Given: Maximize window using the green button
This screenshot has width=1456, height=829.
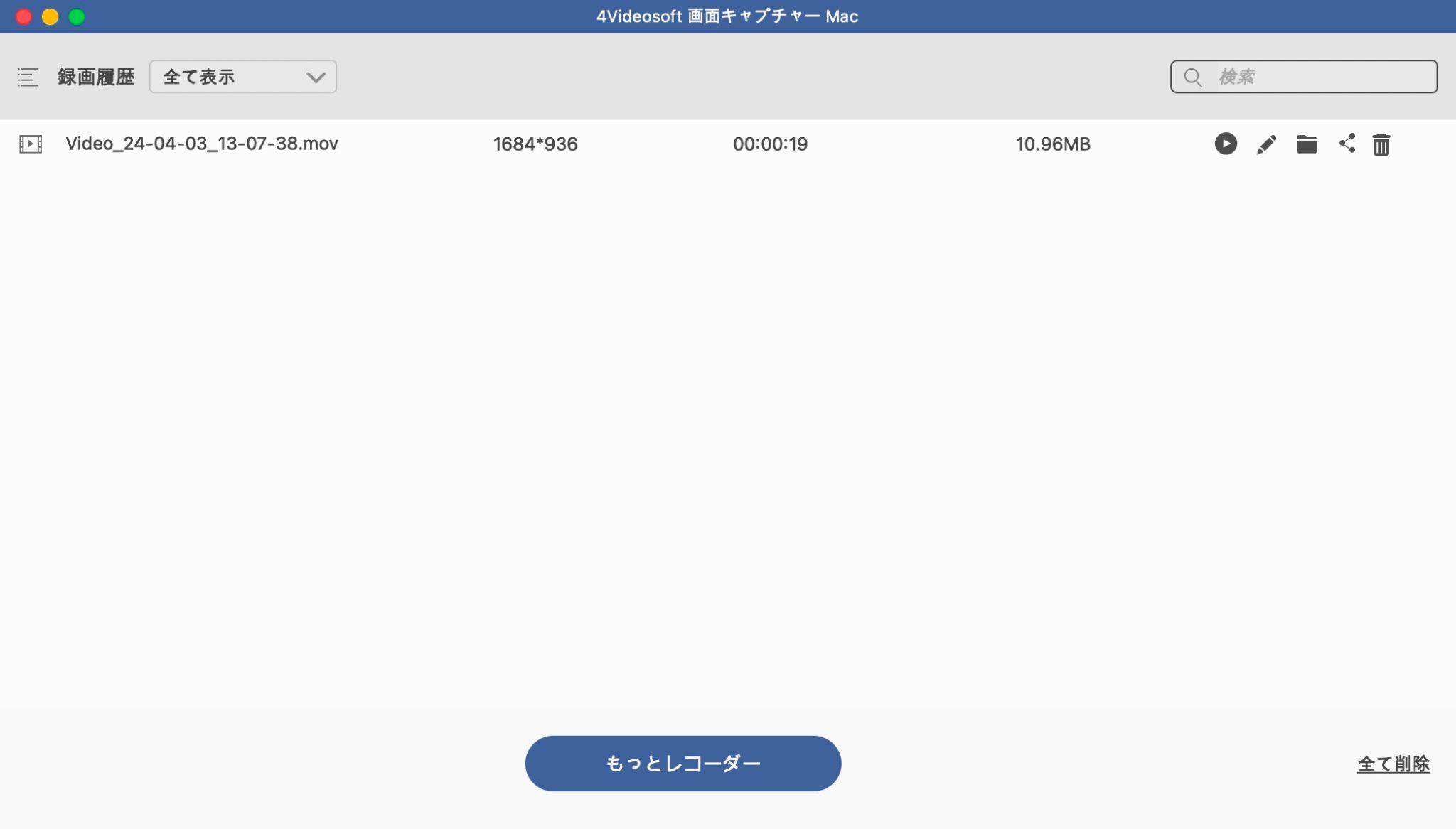Looking at the screenshot, I should point(77,16).
